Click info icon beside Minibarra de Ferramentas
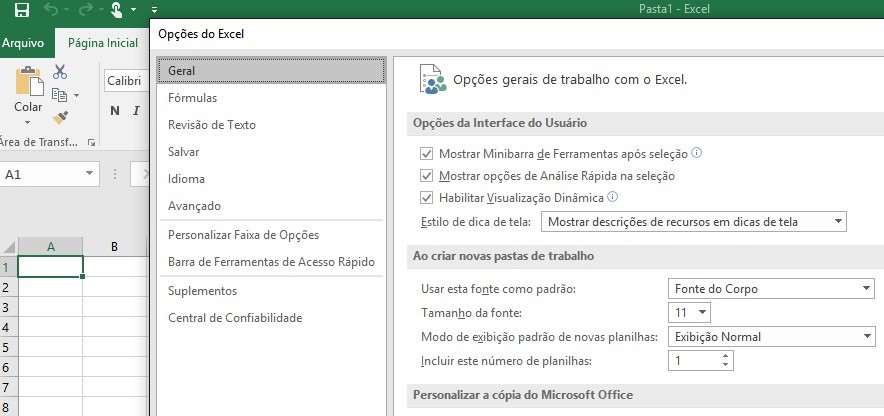The width and height of the screenshot is (884, 416). (697, 153)
